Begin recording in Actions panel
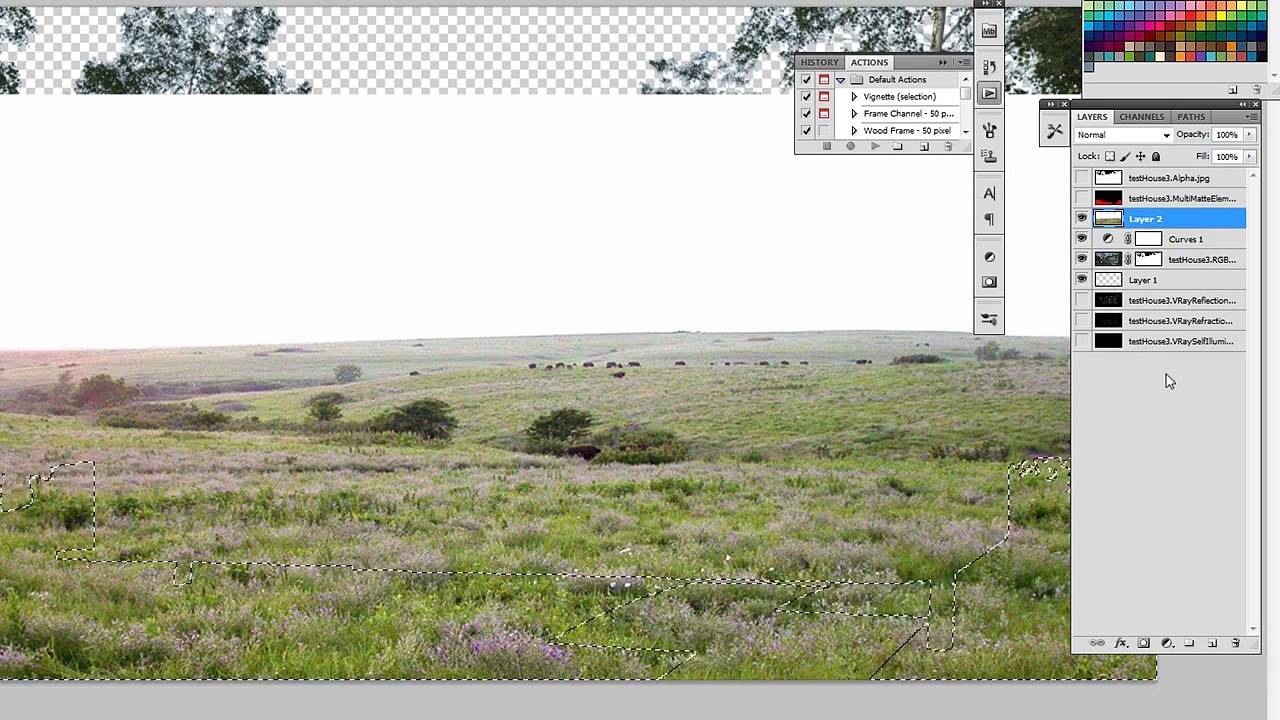 [x=851, y=147]
